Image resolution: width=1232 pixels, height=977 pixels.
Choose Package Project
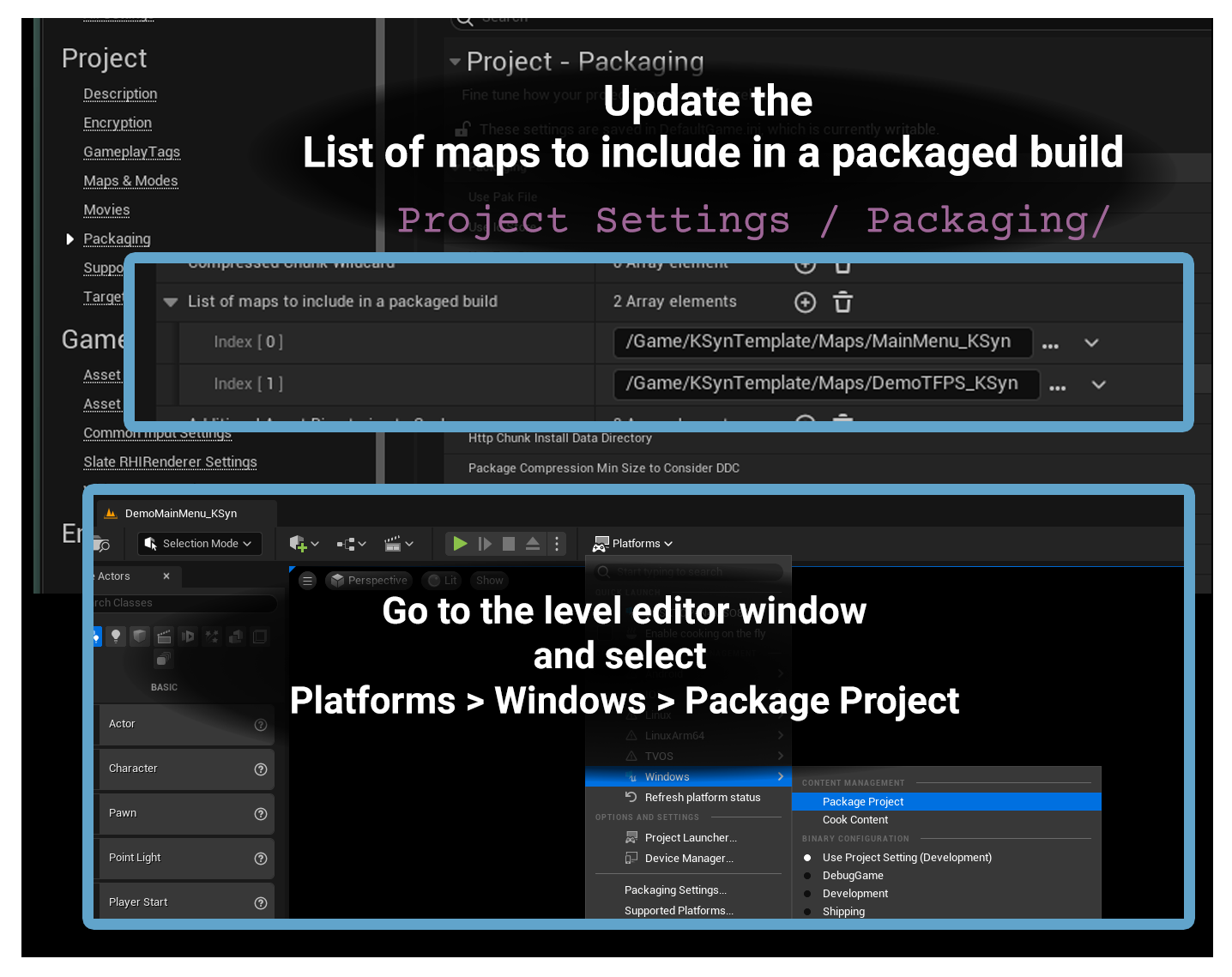coord(946,801)
